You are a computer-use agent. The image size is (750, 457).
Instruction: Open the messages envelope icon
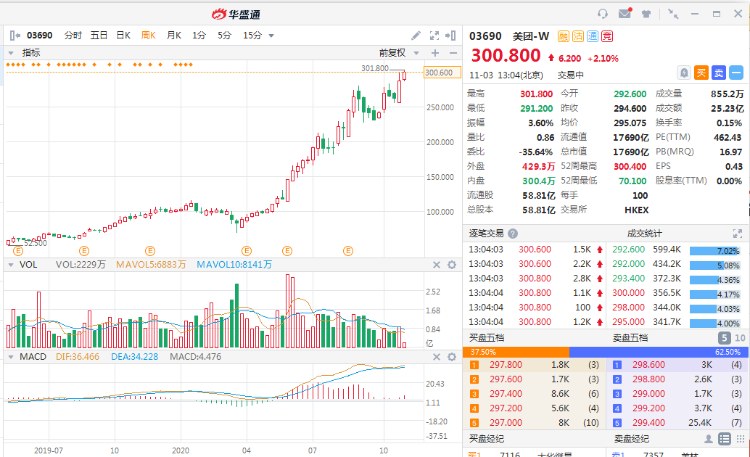tap(625, 13)
